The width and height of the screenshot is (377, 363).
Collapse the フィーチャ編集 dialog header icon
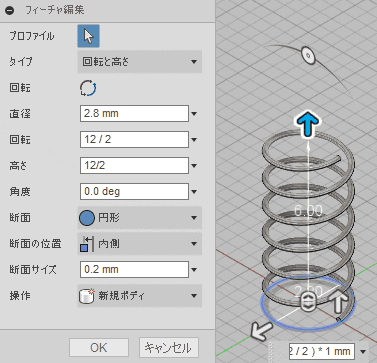click(x=10, y=10)
